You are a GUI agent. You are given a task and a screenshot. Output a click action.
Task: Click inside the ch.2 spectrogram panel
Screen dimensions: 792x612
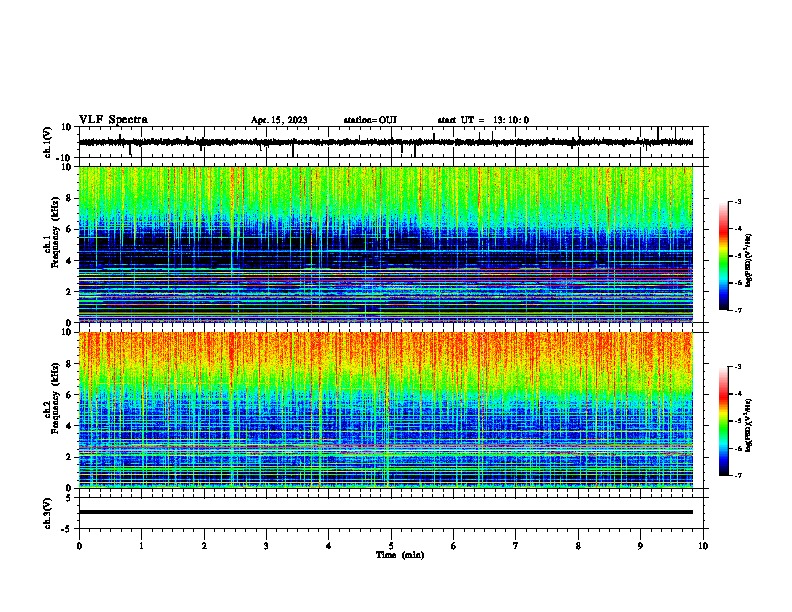(385, 410)
